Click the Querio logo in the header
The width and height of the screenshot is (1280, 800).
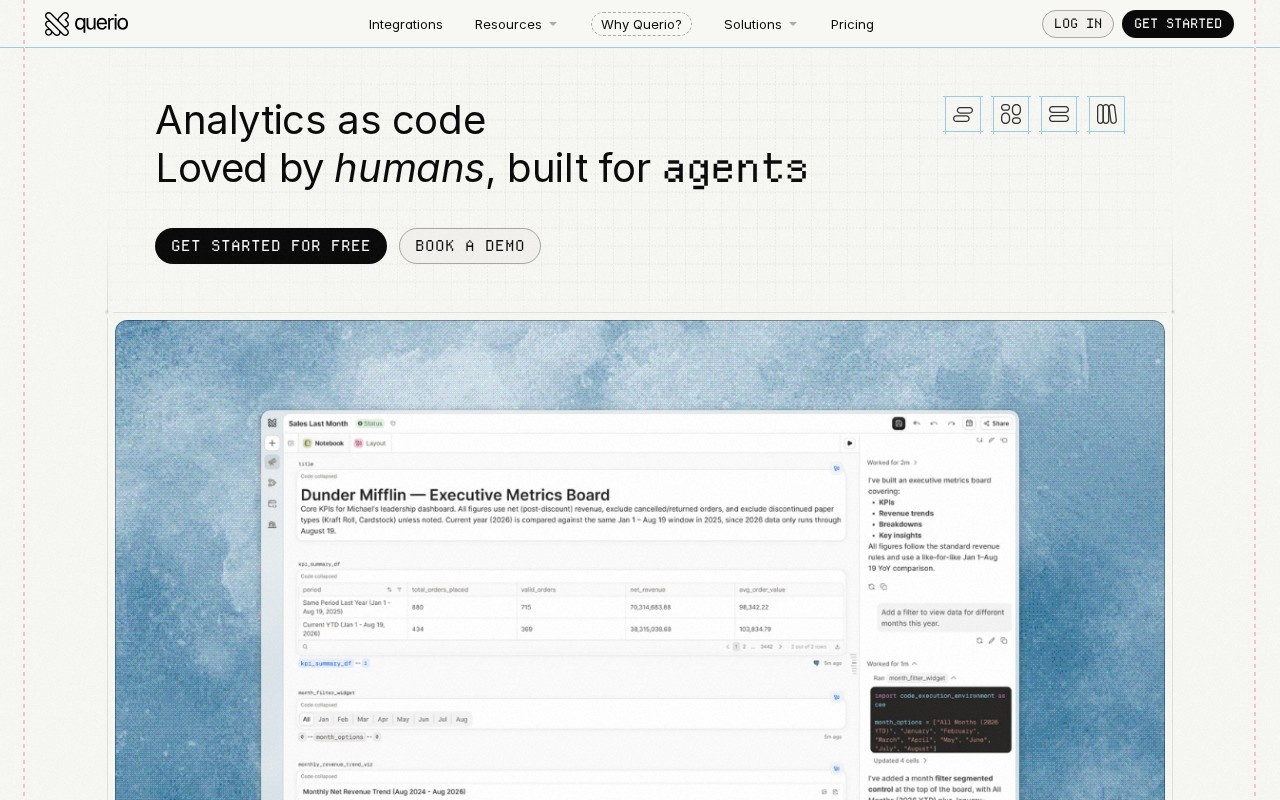pyautogui.click(x=86, y=24)
